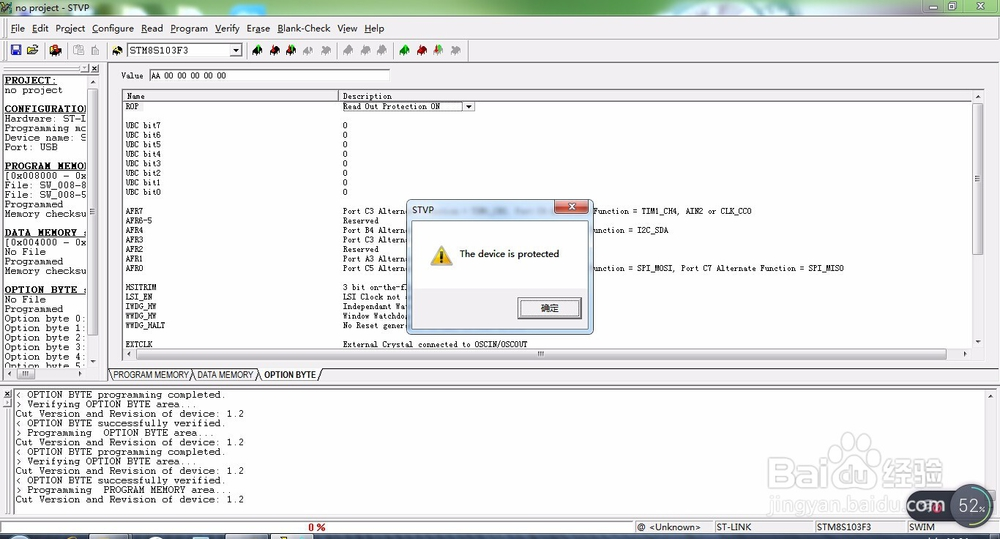
Task: Click the project panel horizontal scrollbar thumb
Action: coord(24,374)
